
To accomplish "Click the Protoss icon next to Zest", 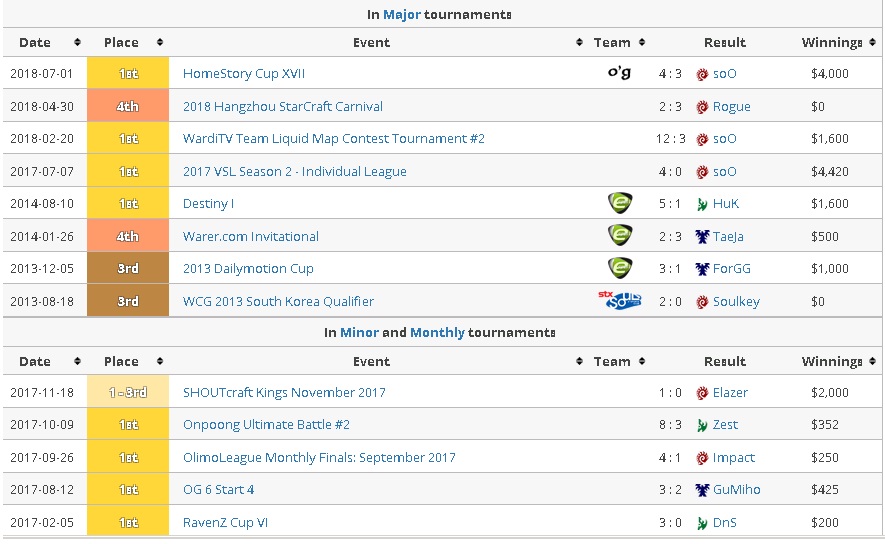I will (702, 425).
